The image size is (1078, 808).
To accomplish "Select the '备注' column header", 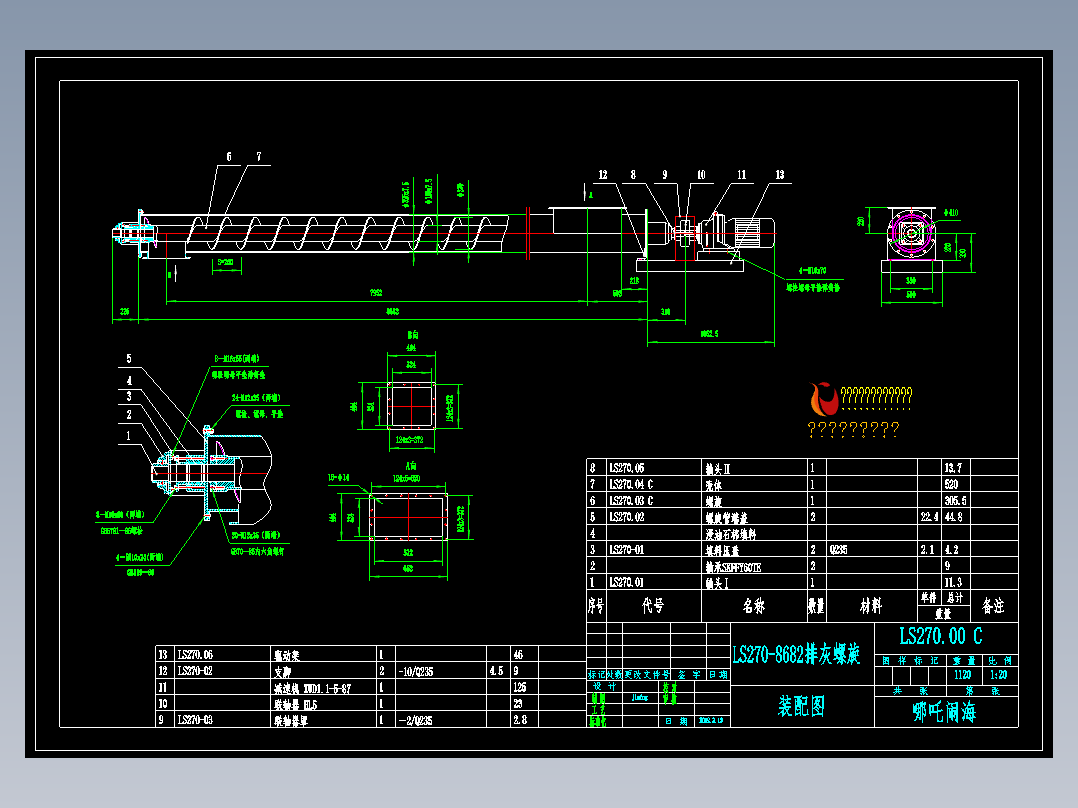I will [x=993, y=606].
